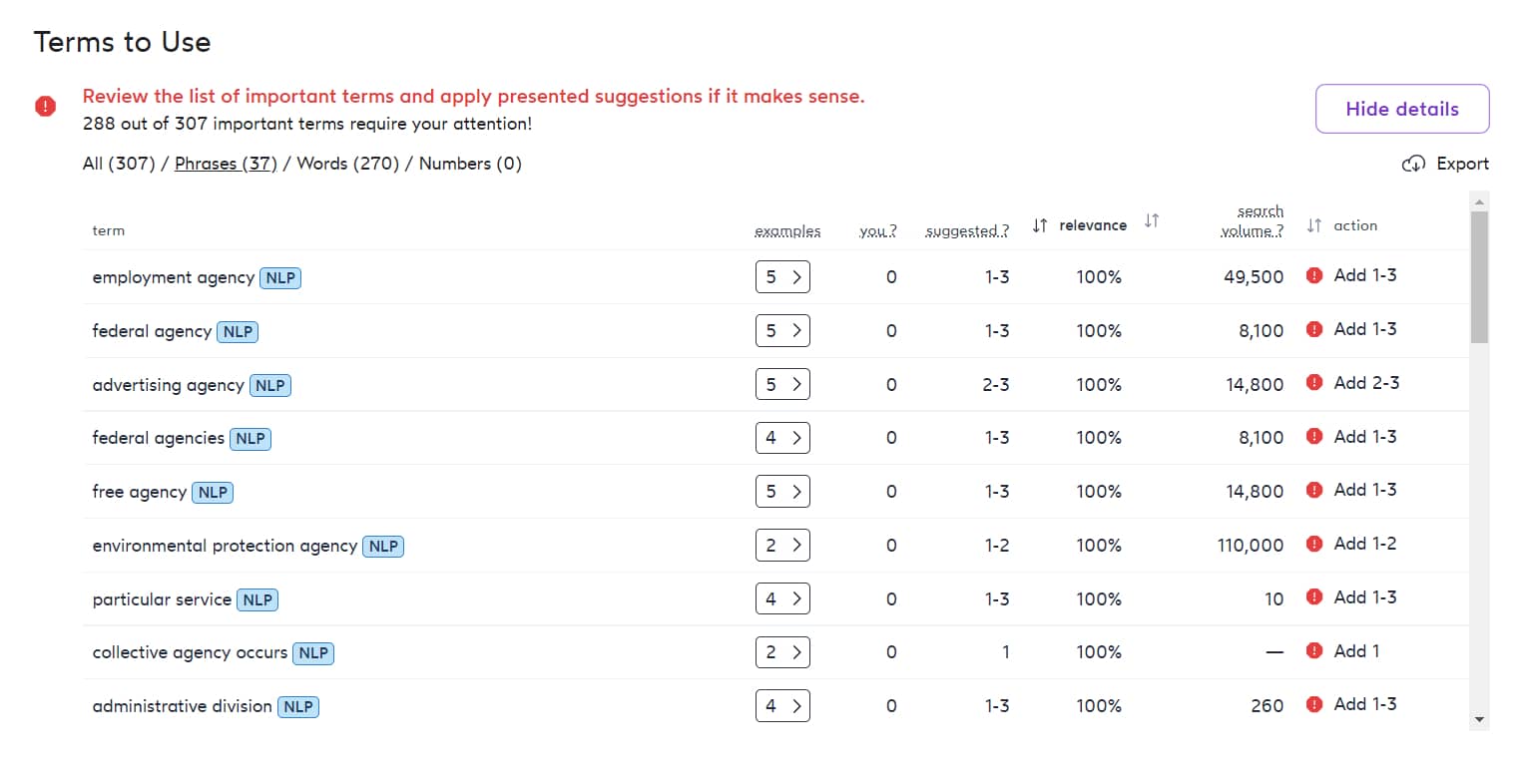The image size is (1524, 784).
Task: Sort by the action column arrows
Action: tap(1314, 225)
